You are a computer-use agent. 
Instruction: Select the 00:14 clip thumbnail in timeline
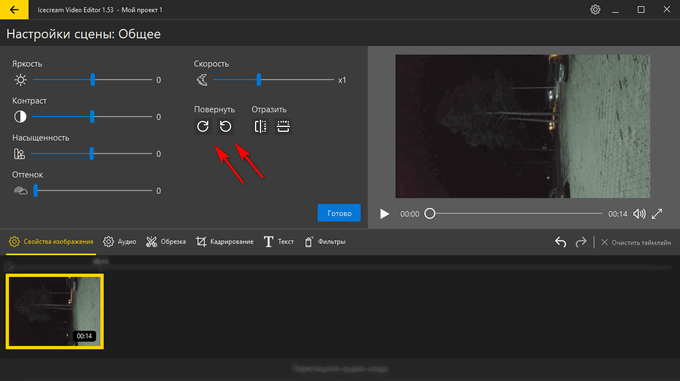pos(55,311)
